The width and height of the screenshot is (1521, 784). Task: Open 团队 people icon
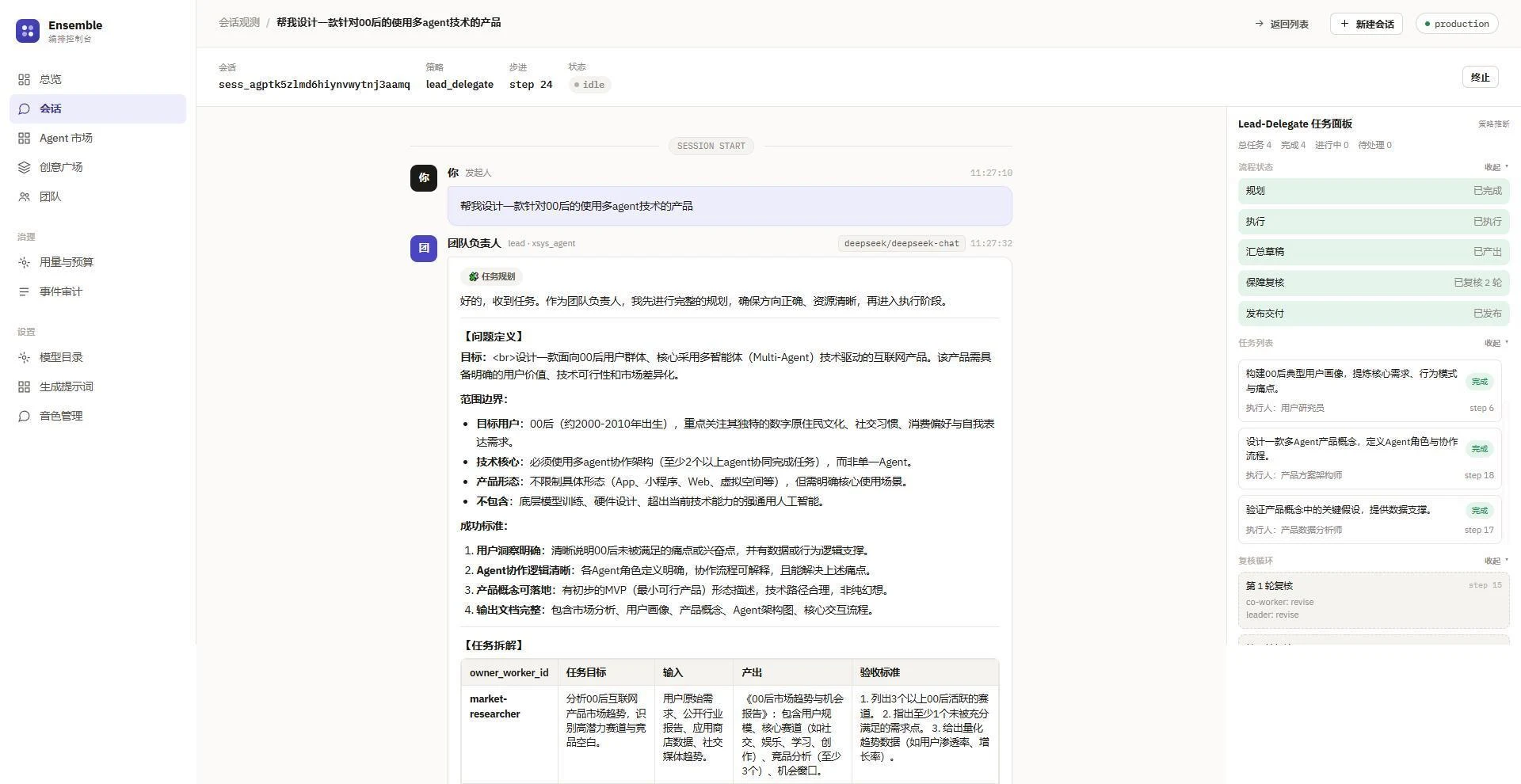(x=24, y=196)
